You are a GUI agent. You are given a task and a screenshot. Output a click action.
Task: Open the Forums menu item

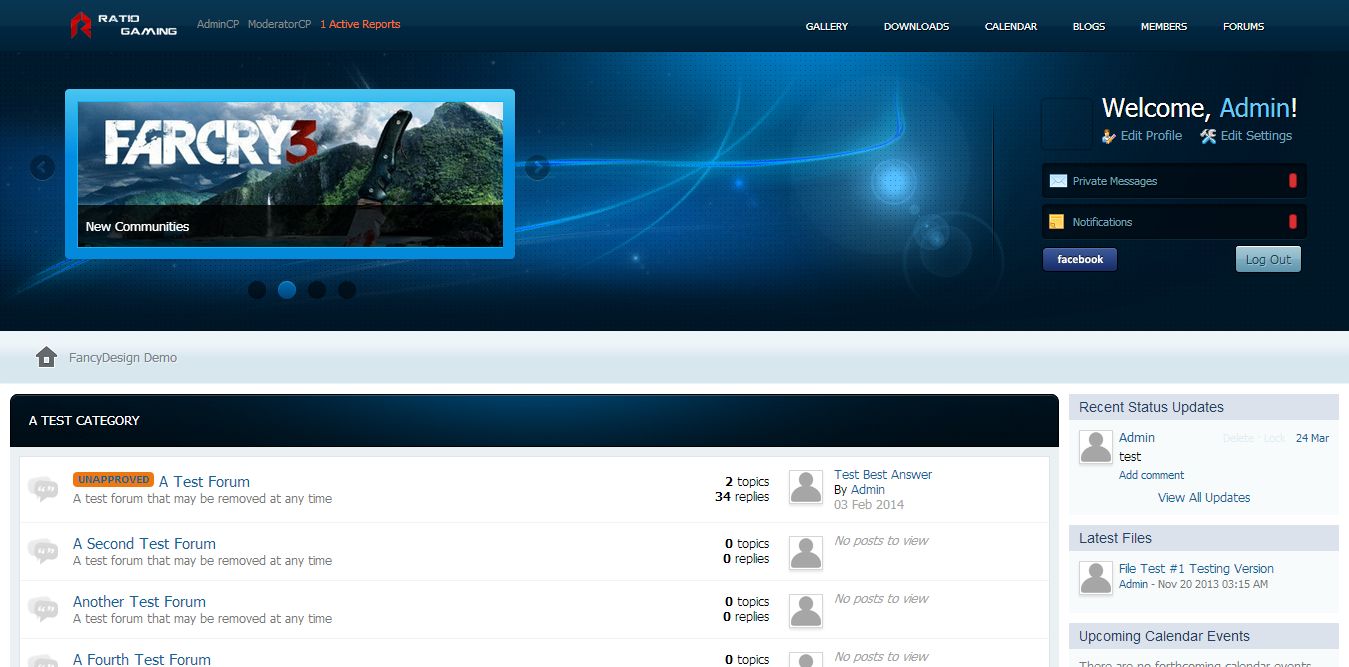[x=1244, y=26]
